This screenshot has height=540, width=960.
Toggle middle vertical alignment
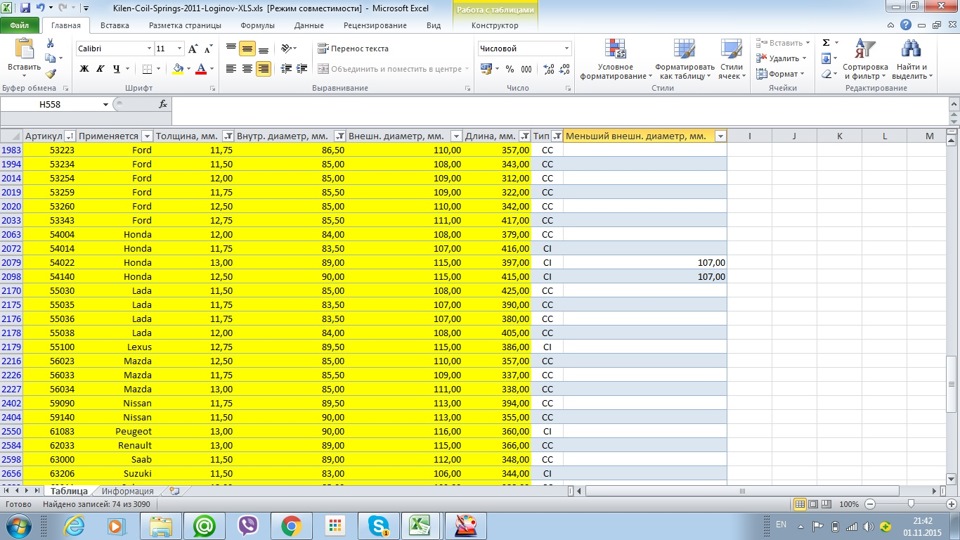click(x=247, y=48)
